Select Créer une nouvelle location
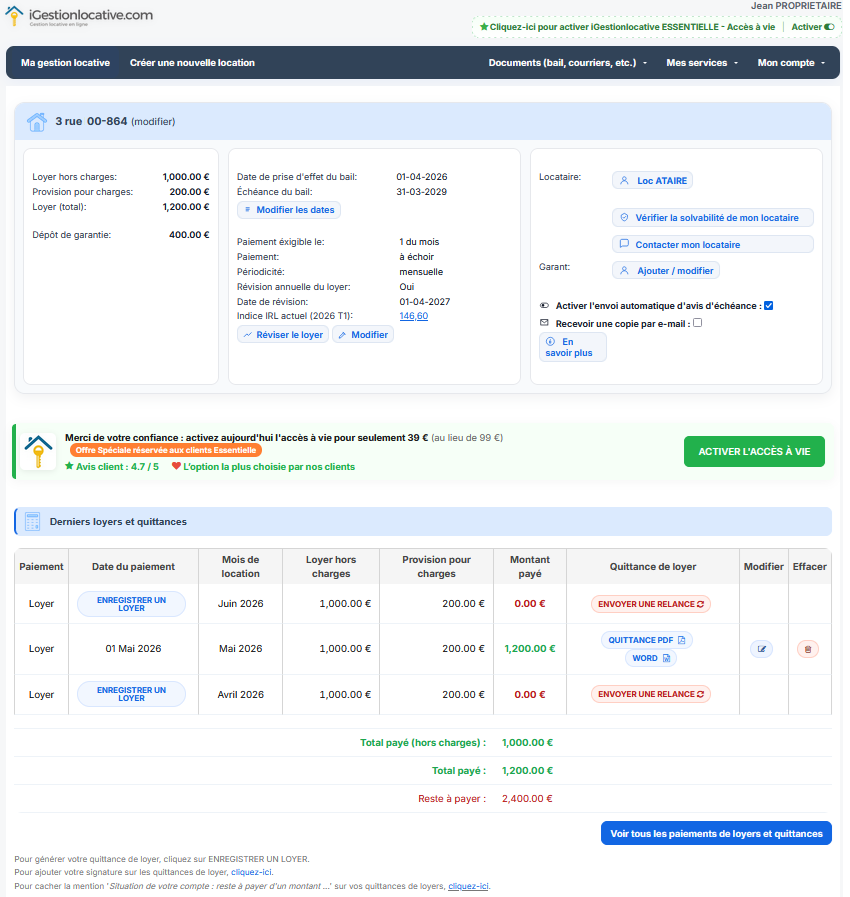Image resolution: width=850 pixels, height=897 pixels. coord(192,63)
